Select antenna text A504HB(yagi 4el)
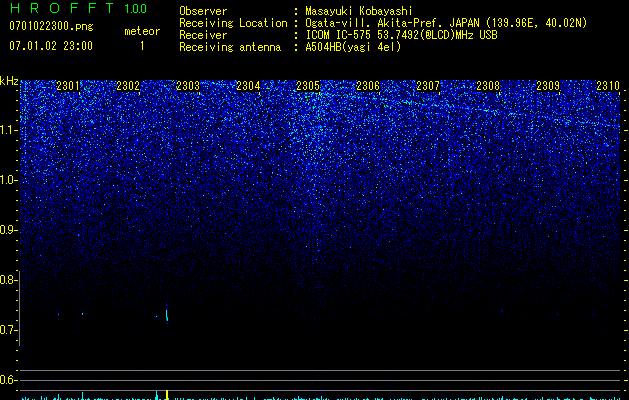This screenshot has height=400, width=629. [x=353, y=47]
